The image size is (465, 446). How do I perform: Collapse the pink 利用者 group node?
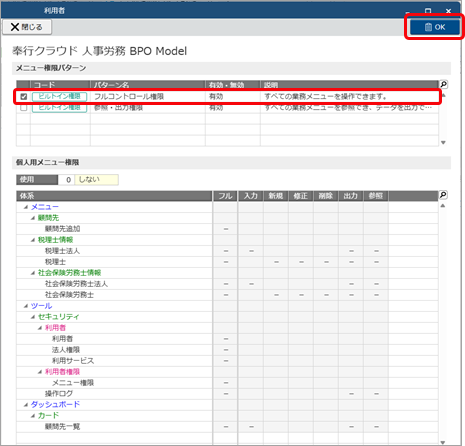pyautogui.click(x=40, y=328)
